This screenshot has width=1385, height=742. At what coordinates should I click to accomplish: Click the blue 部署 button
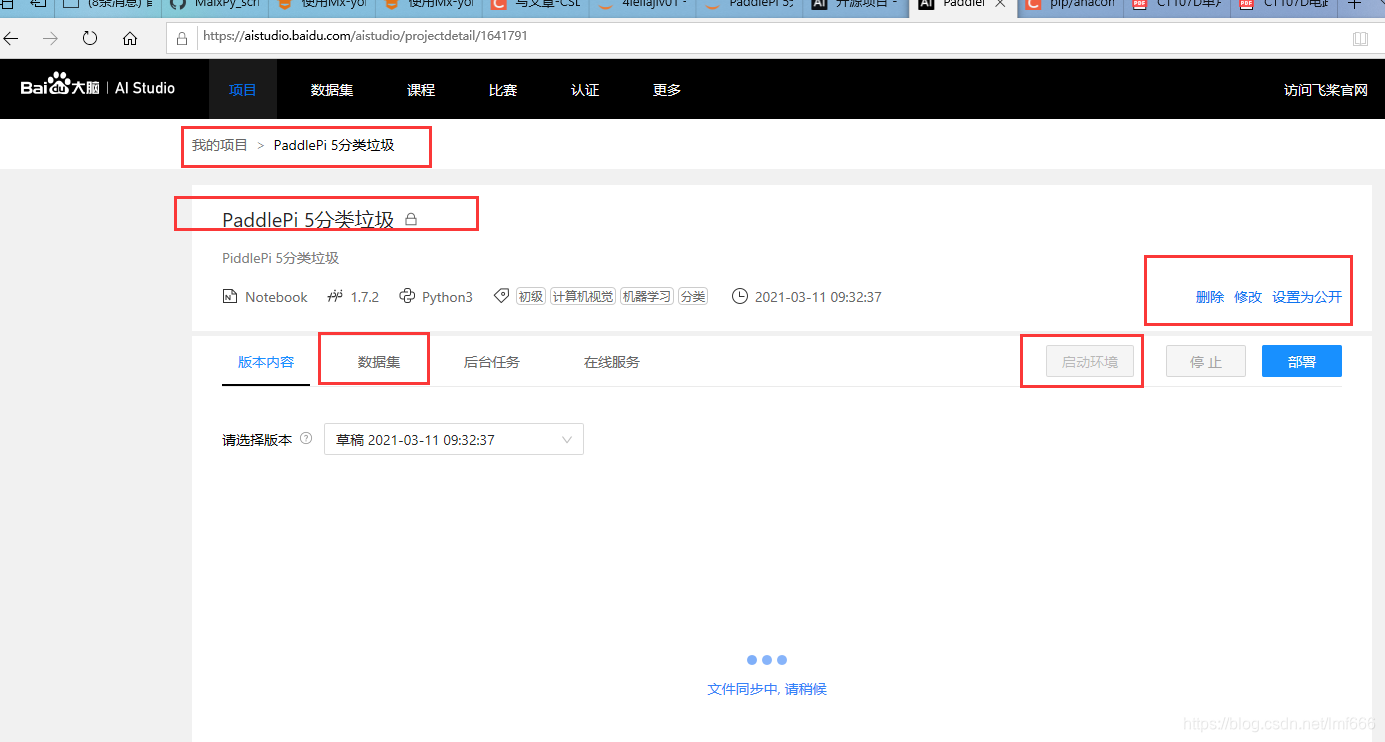coord(1302,362)
